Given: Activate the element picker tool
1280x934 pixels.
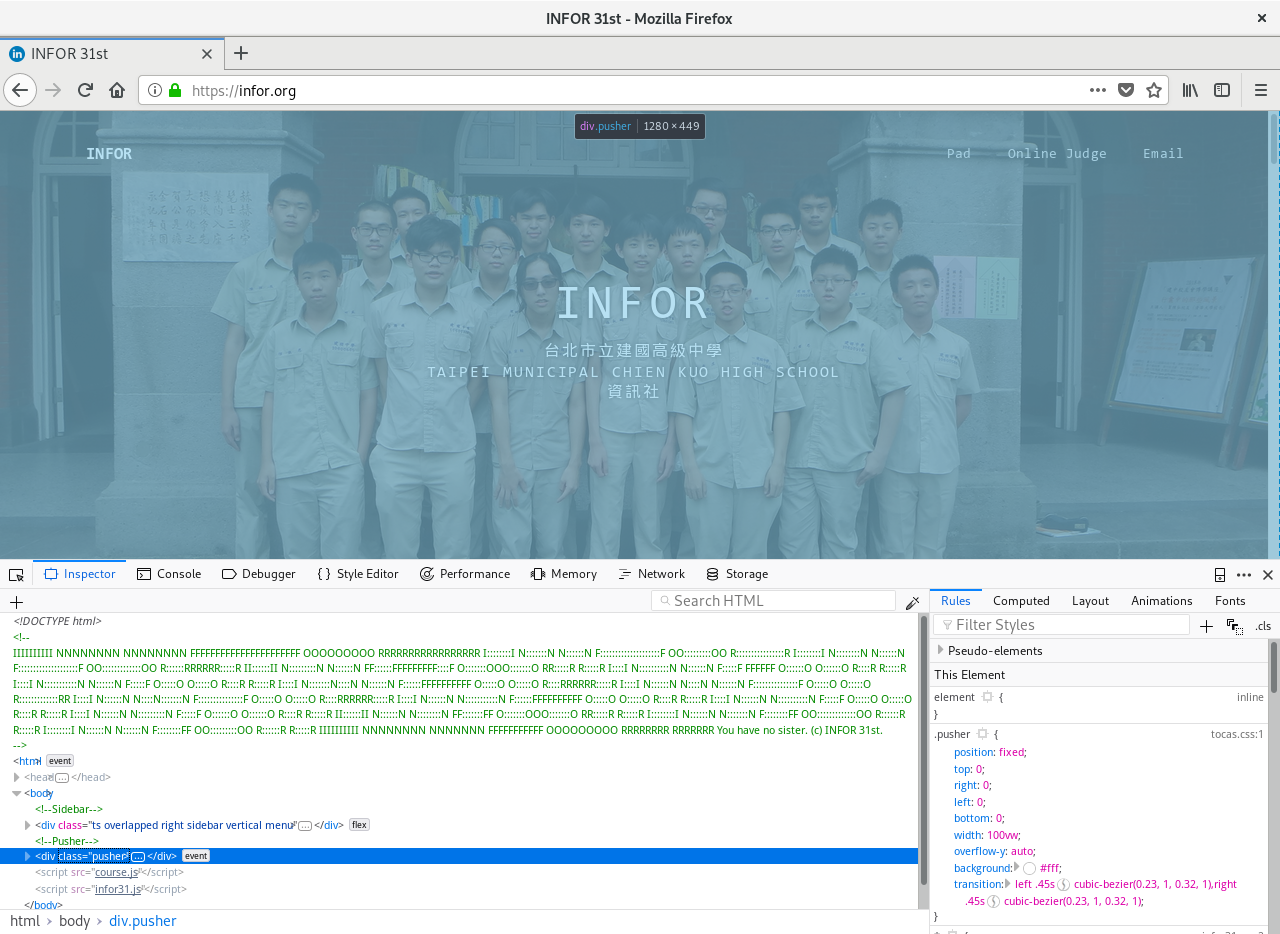Looking at the screenshot, I should pyautogui.click(x=16, y=574).
